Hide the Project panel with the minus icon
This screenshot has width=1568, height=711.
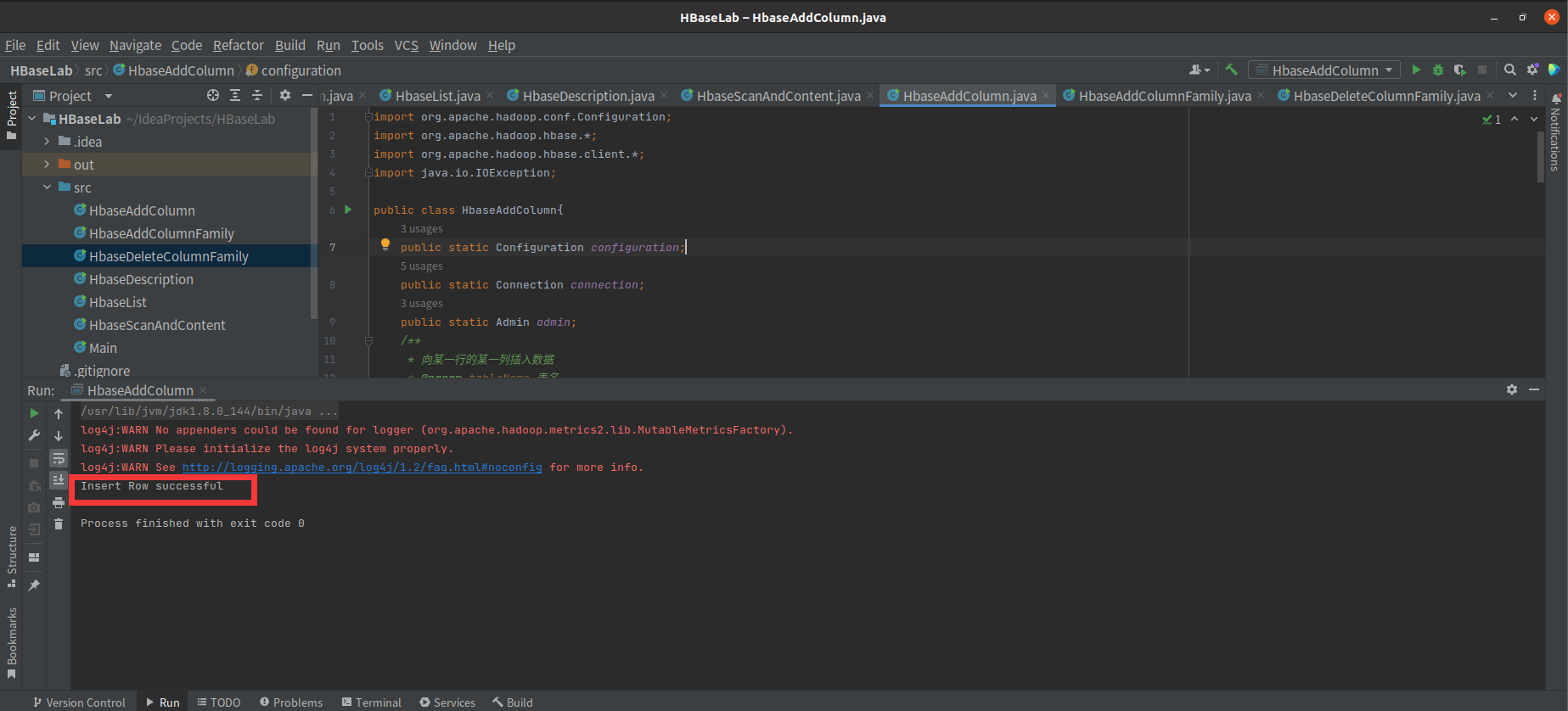[307, 96]
